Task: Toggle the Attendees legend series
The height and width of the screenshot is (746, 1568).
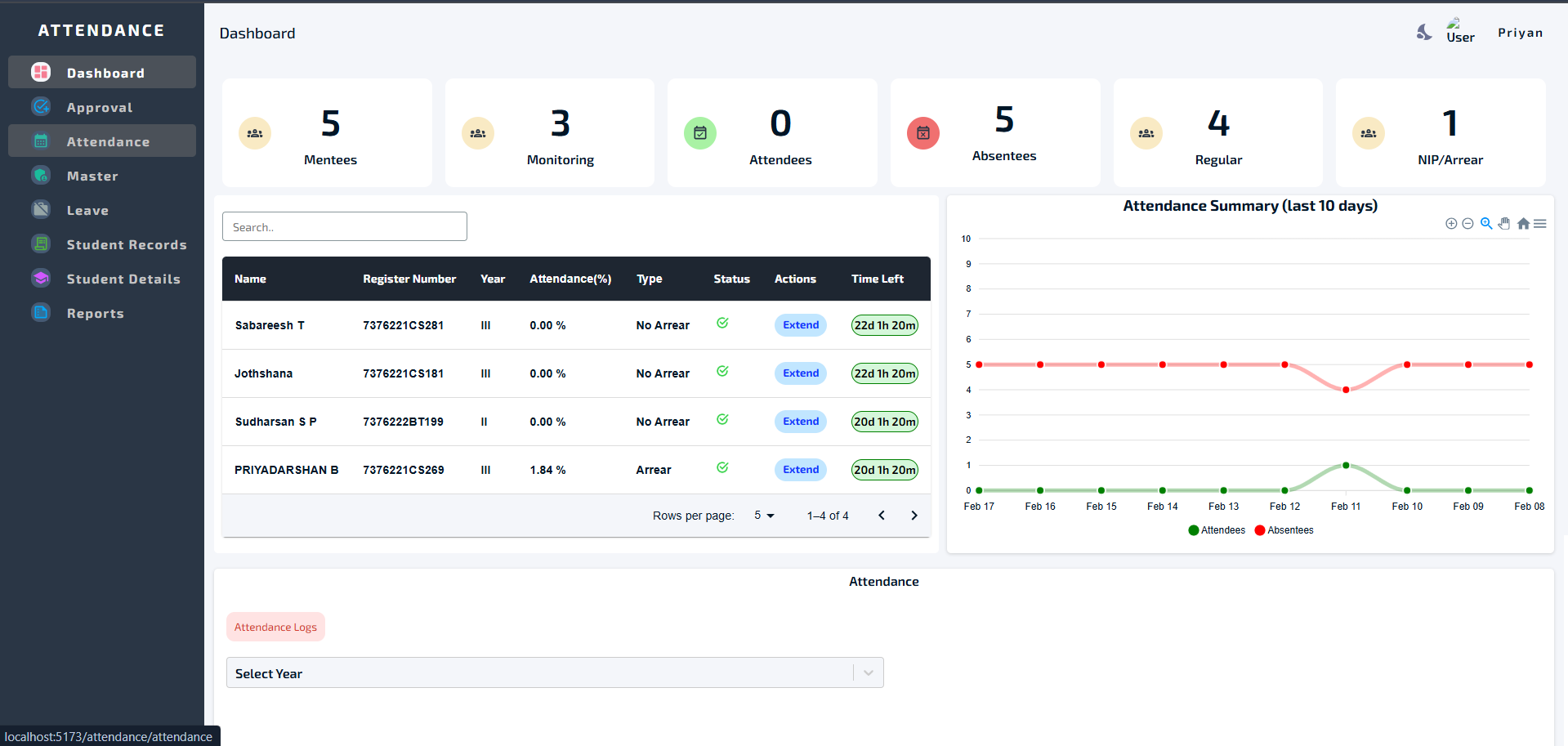Action: 1217,530
